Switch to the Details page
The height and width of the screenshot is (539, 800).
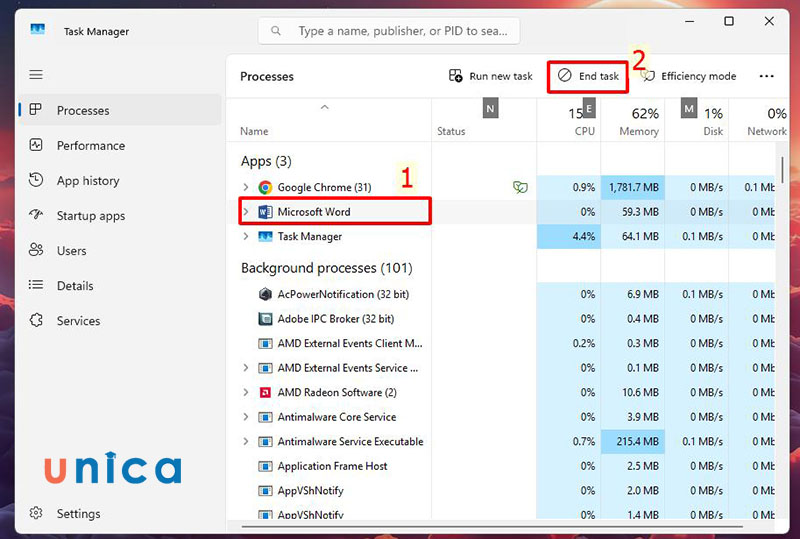pos(120,285)
